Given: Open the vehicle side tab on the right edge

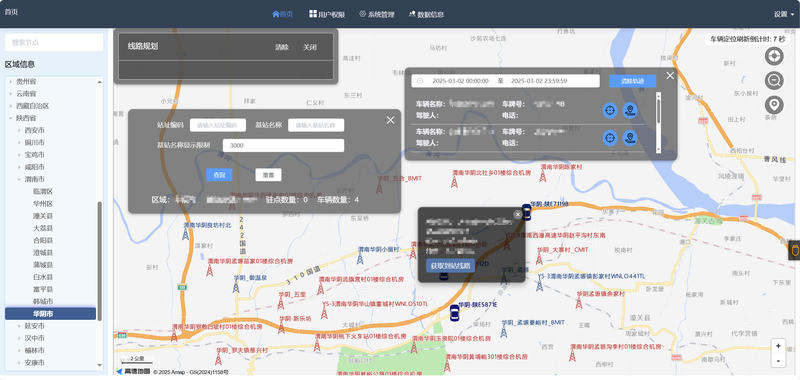Looking at the screenshot, I should click(794, 250).
